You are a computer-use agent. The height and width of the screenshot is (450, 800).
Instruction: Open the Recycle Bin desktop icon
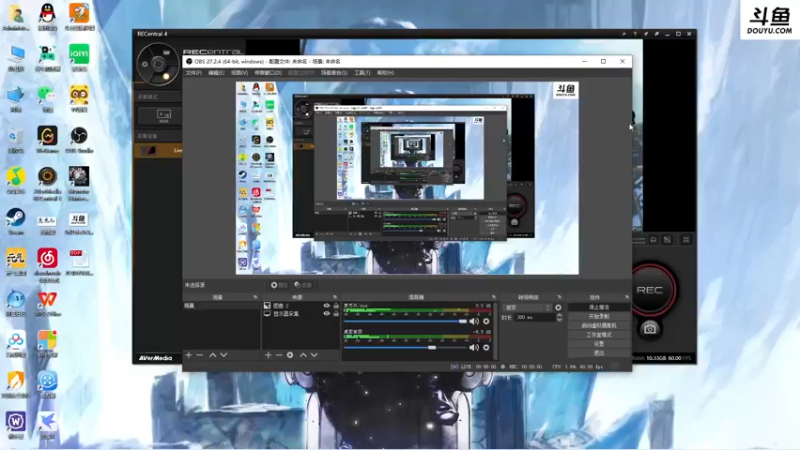click(x=16, y=140)
